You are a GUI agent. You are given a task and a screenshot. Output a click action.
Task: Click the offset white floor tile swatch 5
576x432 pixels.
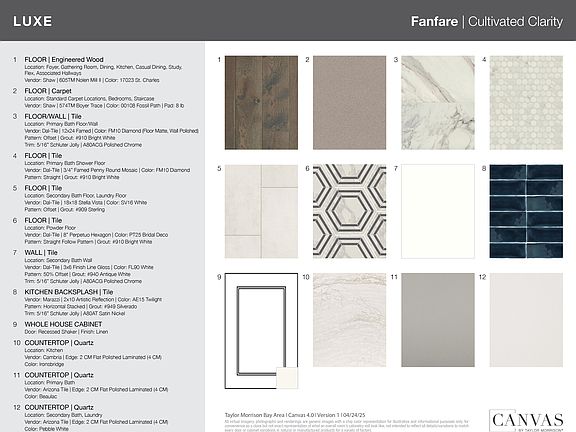tap(261, 211)
